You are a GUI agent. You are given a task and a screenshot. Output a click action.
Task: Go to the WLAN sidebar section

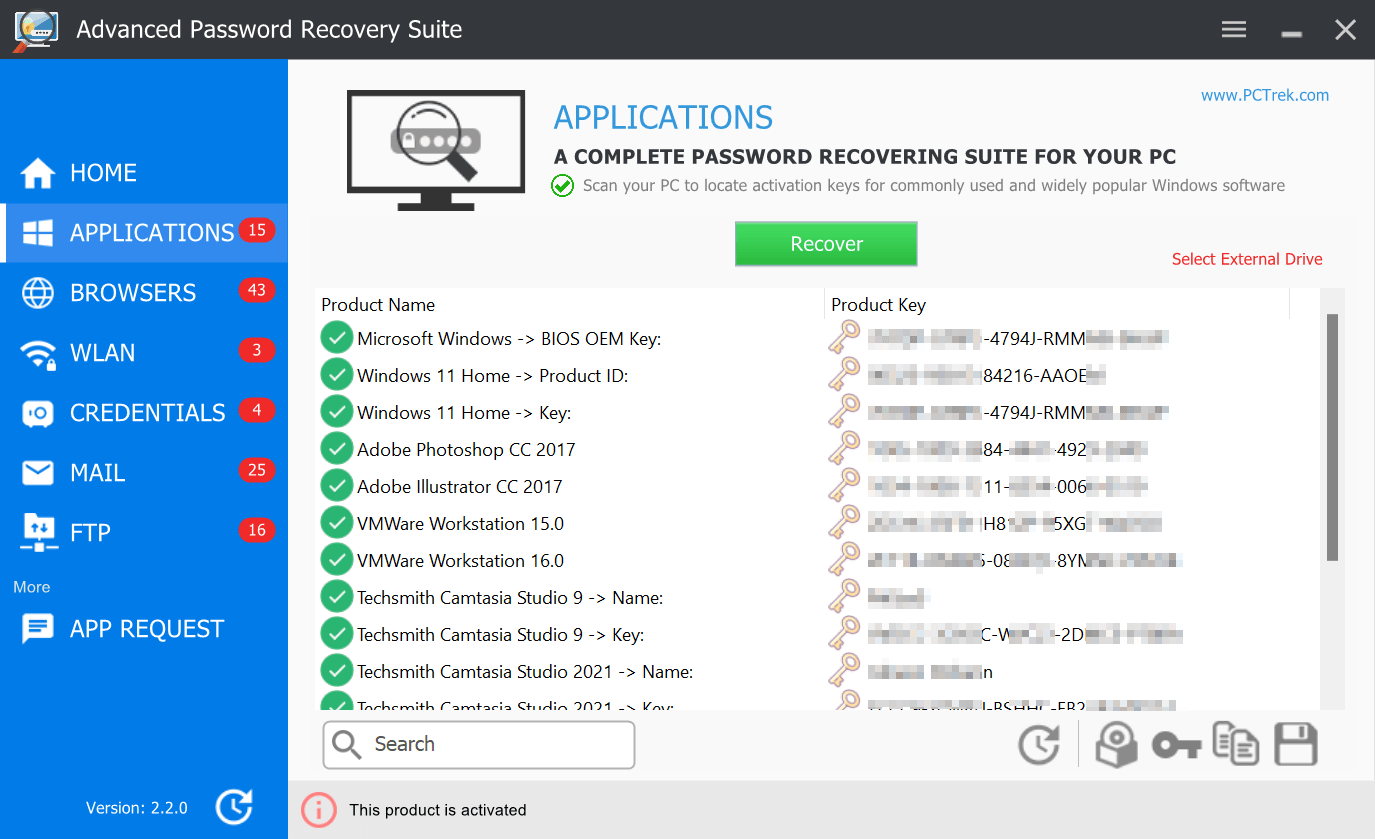pos(144,353)
